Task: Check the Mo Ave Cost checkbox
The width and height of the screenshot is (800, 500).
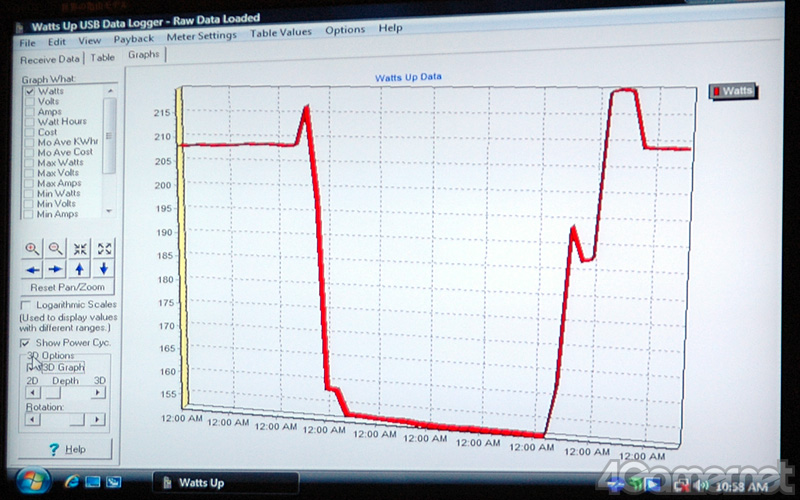Action: pyautogui.click(x=30, y=153)
